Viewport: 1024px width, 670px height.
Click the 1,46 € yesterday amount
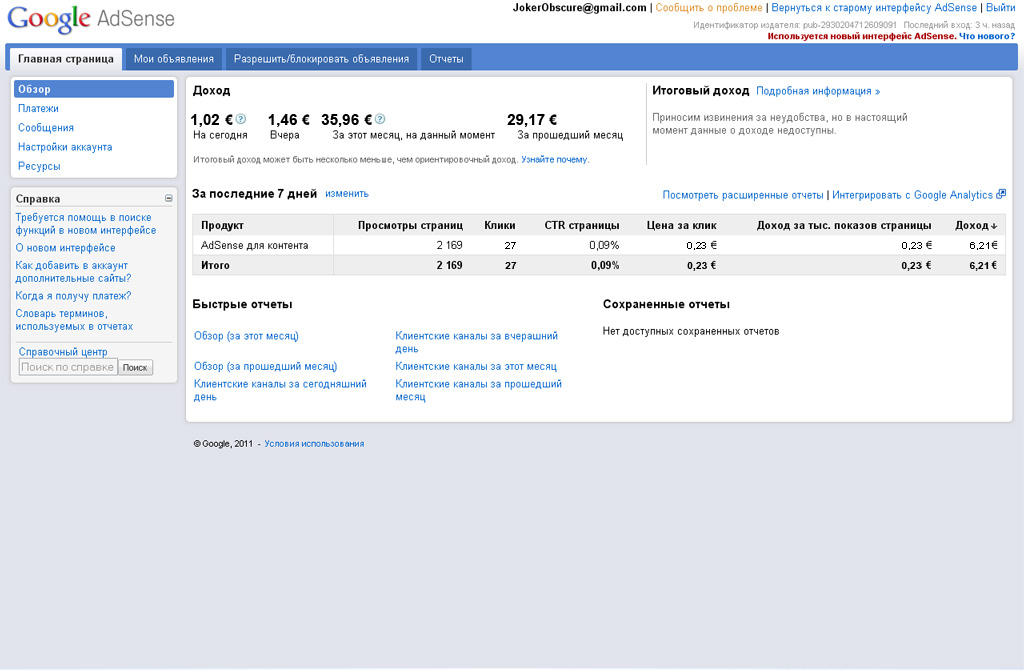(x=289, y=120)
